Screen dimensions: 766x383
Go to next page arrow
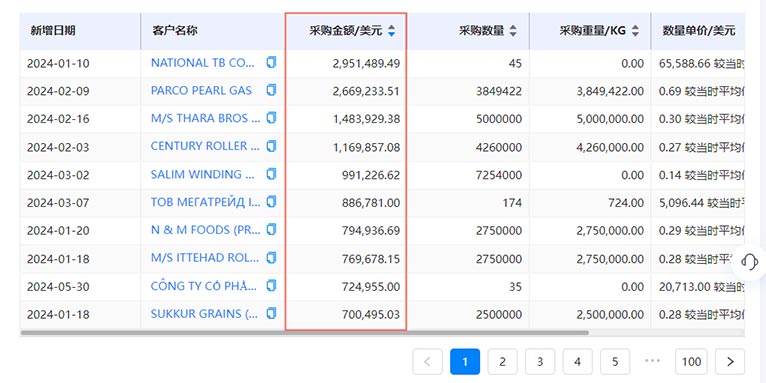click(730, 362)
